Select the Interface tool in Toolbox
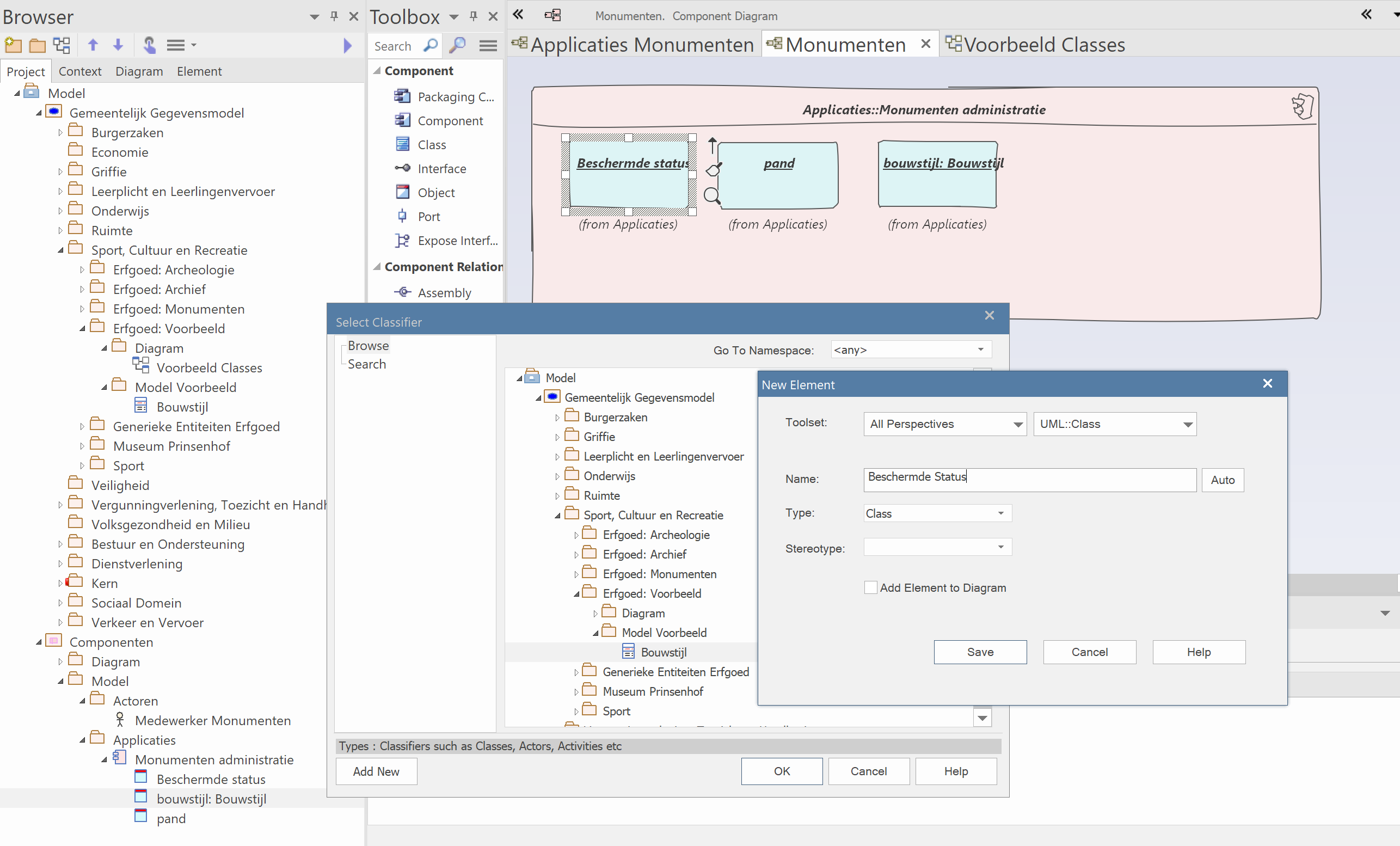This screenshot has height=846, width=1400. tap(441, 169)
